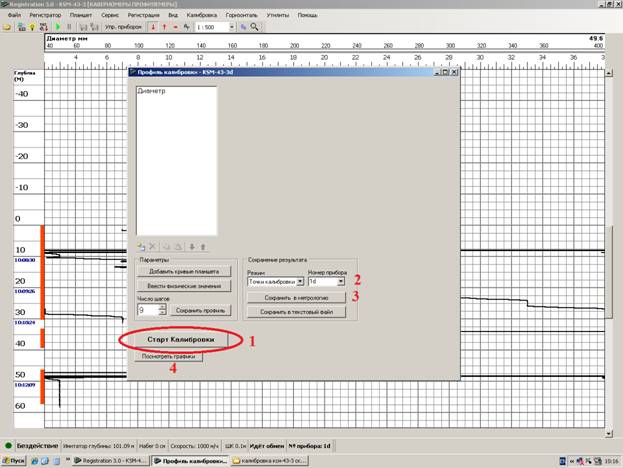Open the Калибровка menu
Viewport: 623px width, 468px height.
202,15
